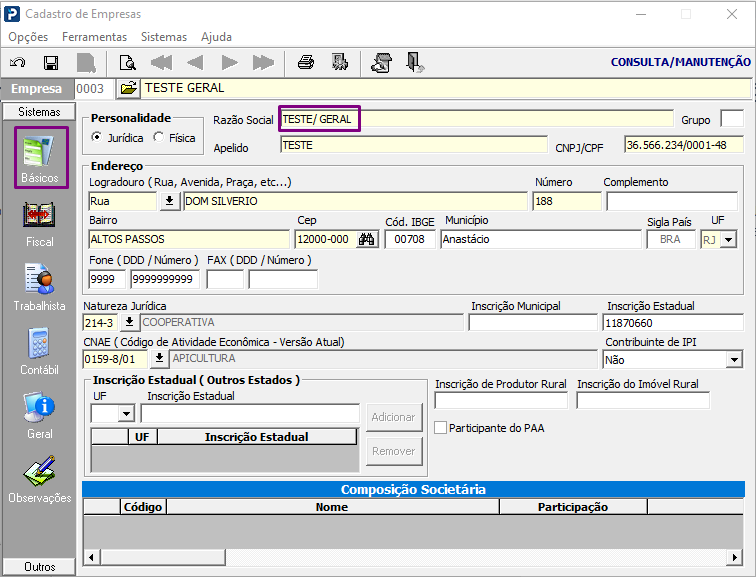
Task: Open the Sistemas menu
Action: [164, 37]
